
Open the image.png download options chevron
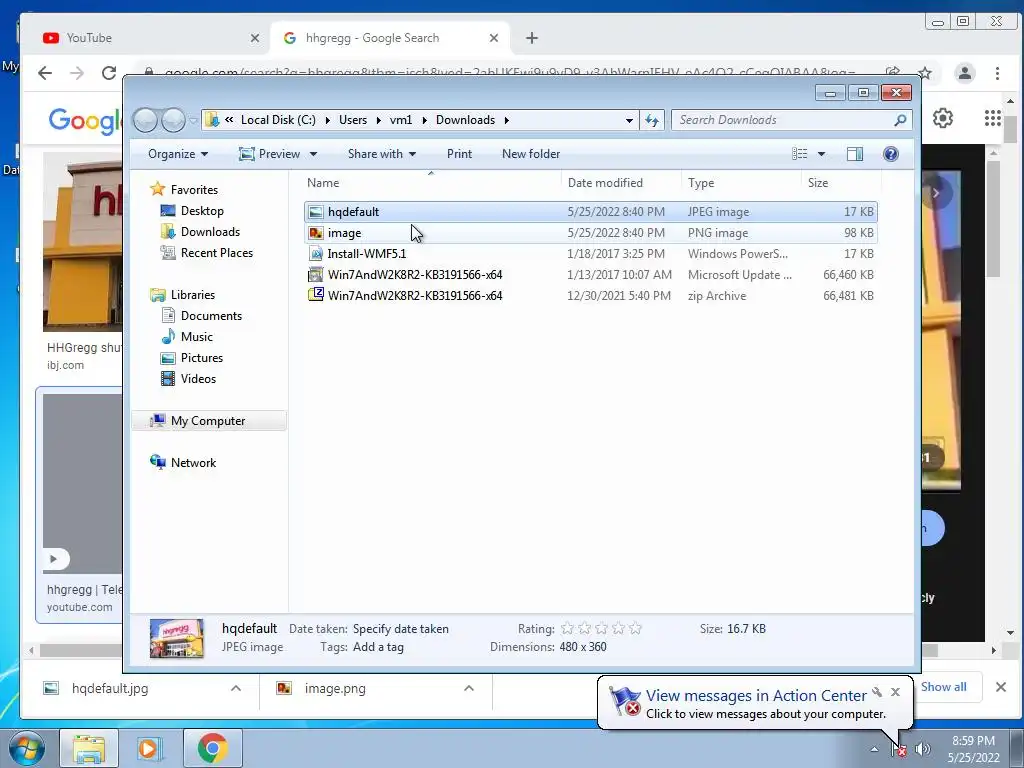pyautogui.click(x=468, y=688)
